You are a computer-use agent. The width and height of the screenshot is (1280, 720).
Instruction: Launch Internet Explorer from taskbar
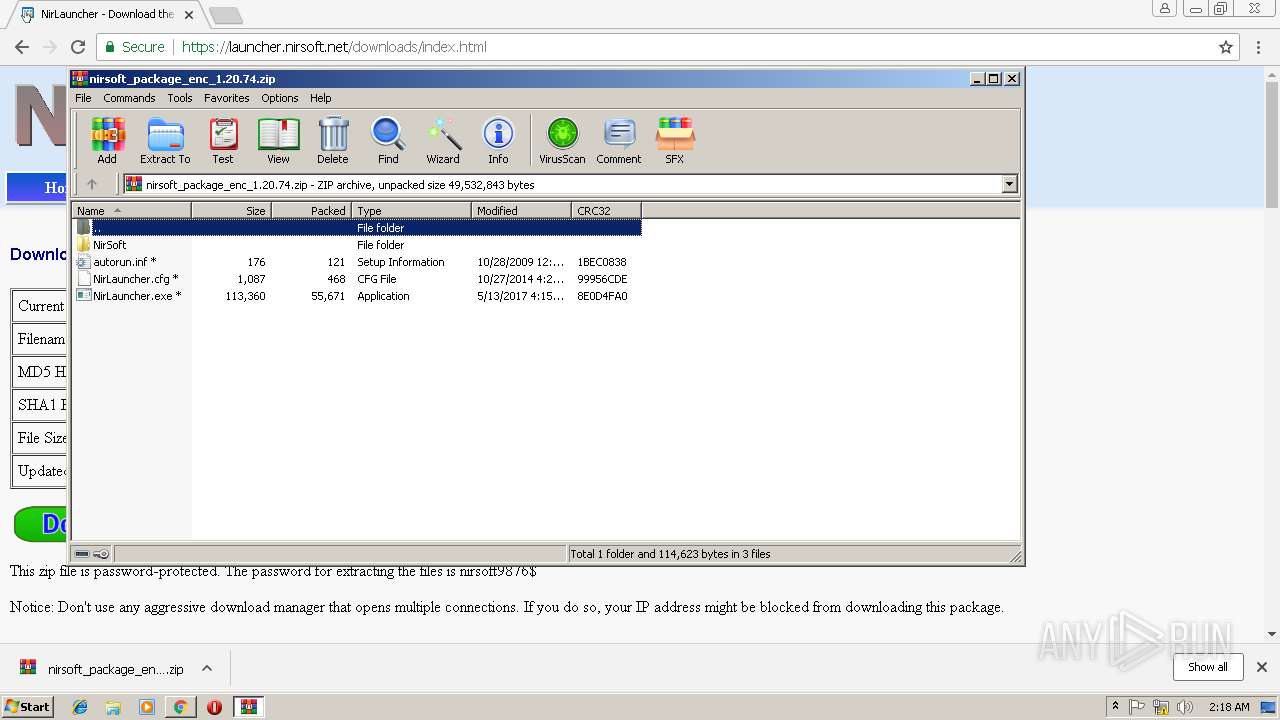coord(80,707)
